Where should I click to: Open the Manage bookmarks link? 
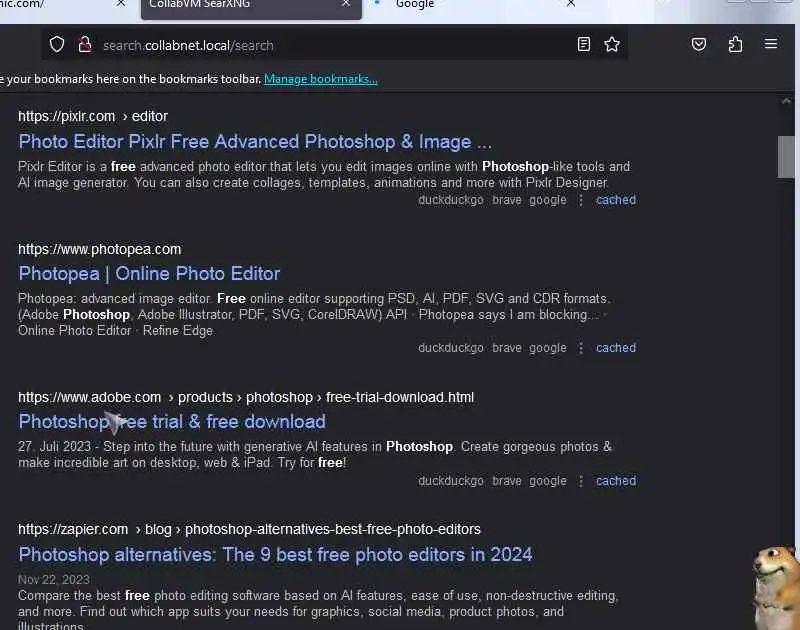coord(321,79)
